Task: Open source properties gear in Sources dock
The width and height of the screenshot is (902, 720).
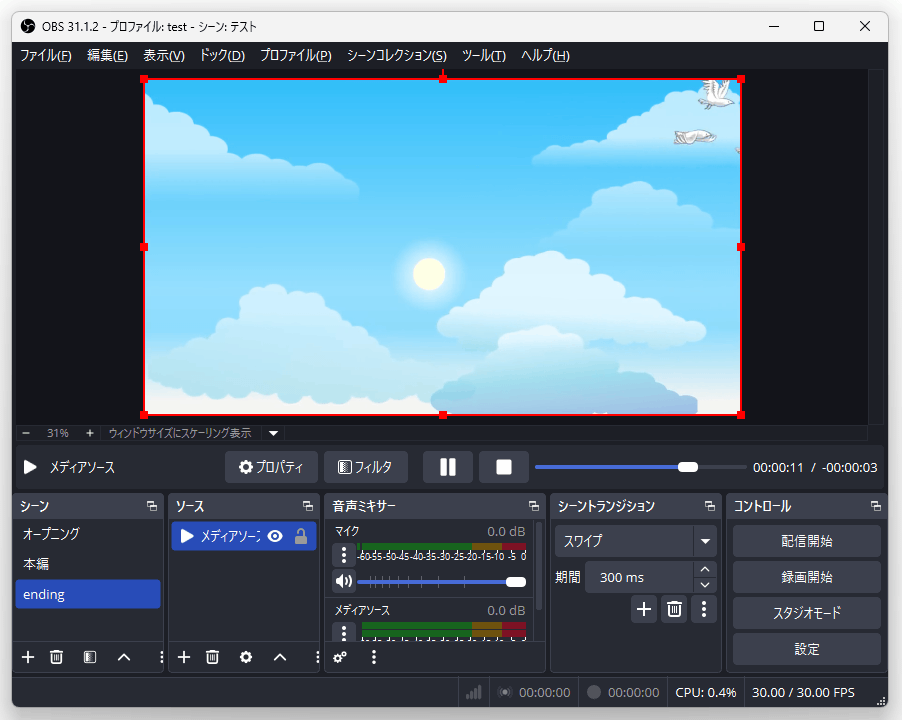Action: coord(246,657)
